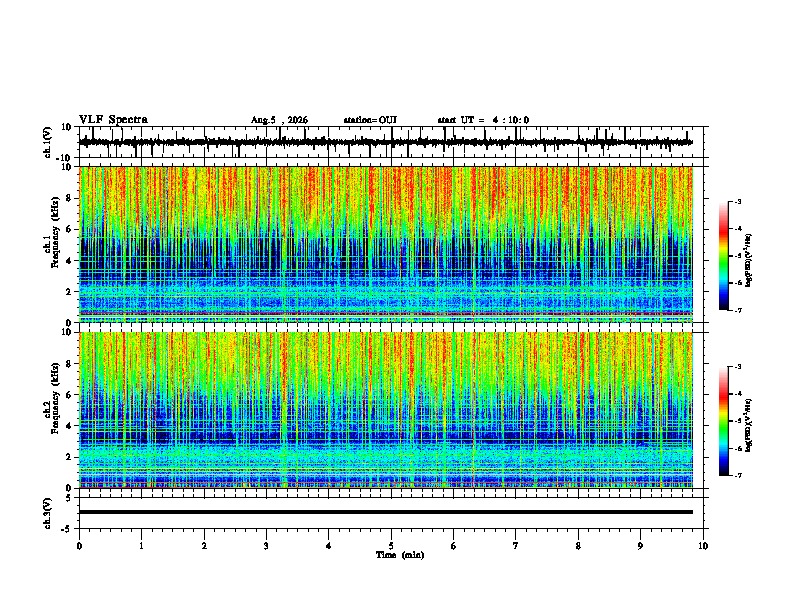Image resolution: width=792 pixels, height=612 pixels.
Task: Click the "4" tick on the time axis
Action: point(329,546)
